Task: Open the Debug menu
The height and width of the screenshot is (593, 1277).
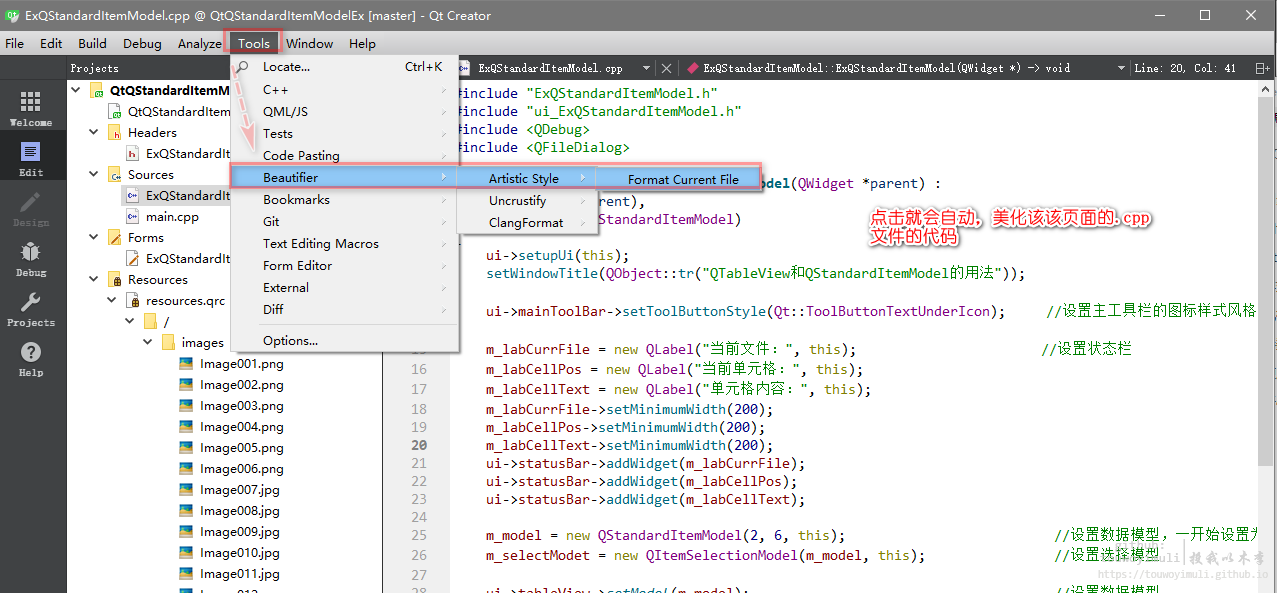Action: (142, 43)
